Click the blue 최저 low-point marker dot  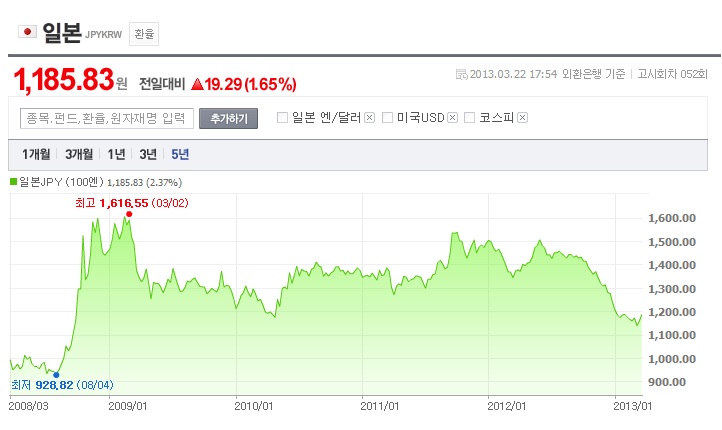56,375
